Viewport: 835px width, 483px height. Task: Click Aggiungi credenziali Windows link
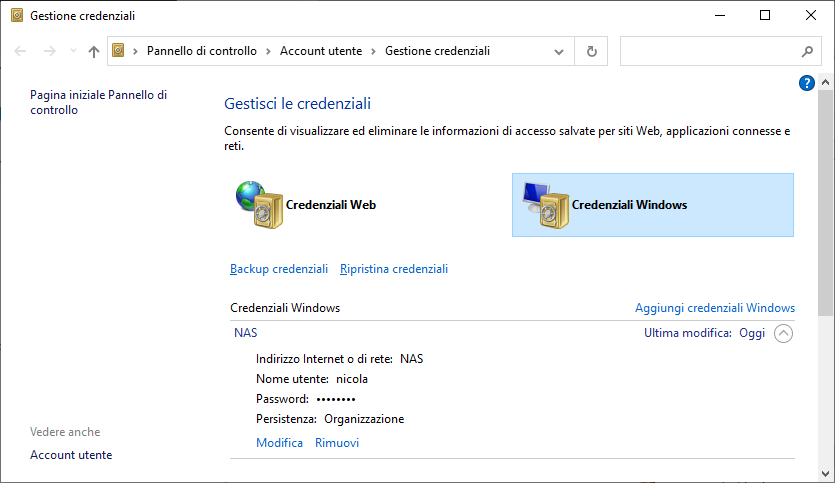pyautogui.click(x=715, y=308)
